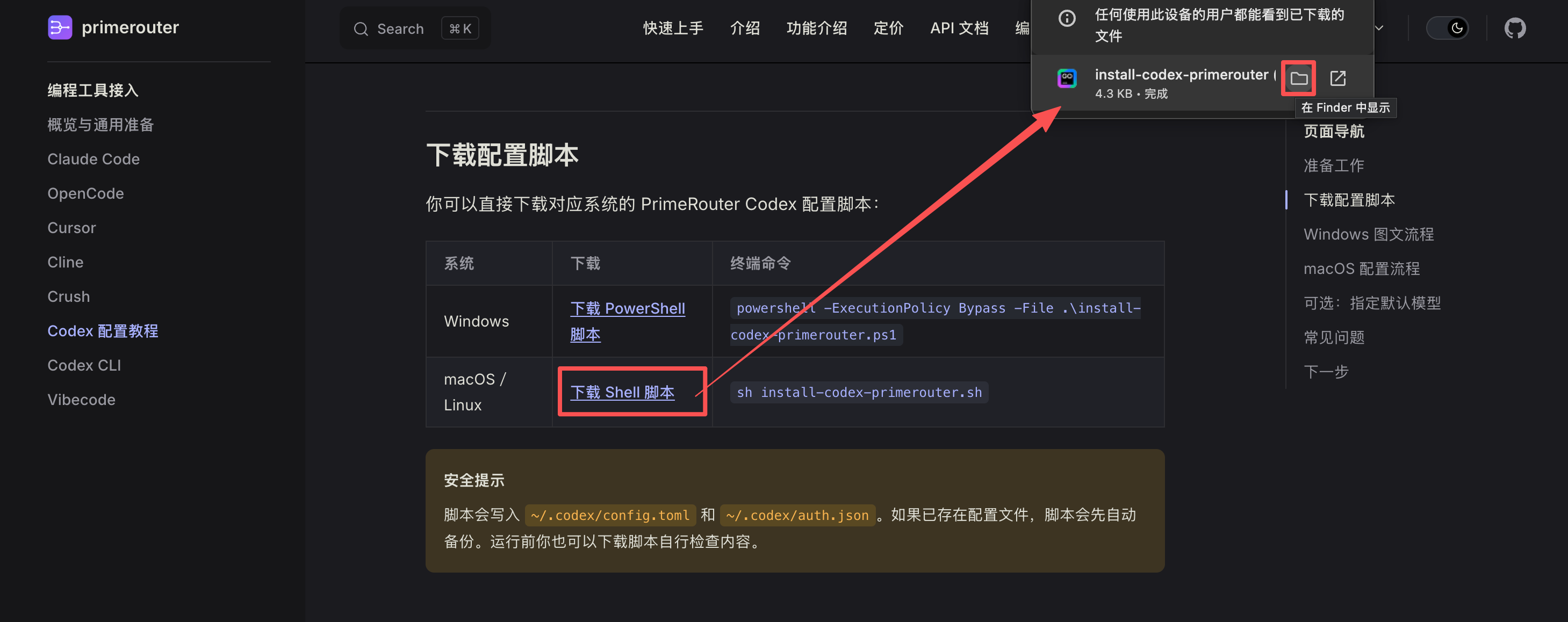Jump to macOS 配置流程 section
This screenshot has width=1568, height=622.
(1361, 269)
